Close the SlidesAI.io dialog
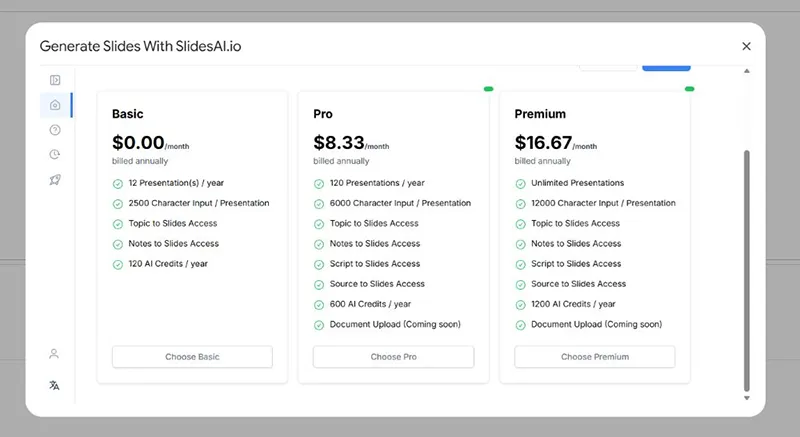This screenshot has width=800, height=437. [746, 46]
